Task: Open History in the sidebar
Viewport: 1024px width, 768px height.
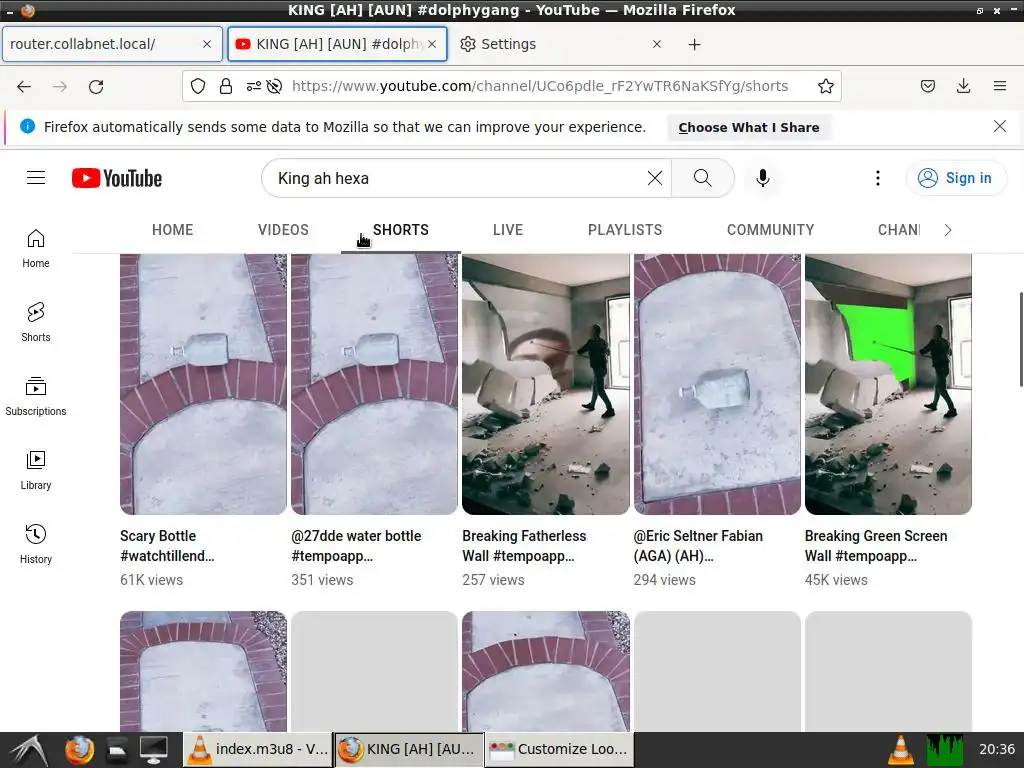Action: click(36, 544)
